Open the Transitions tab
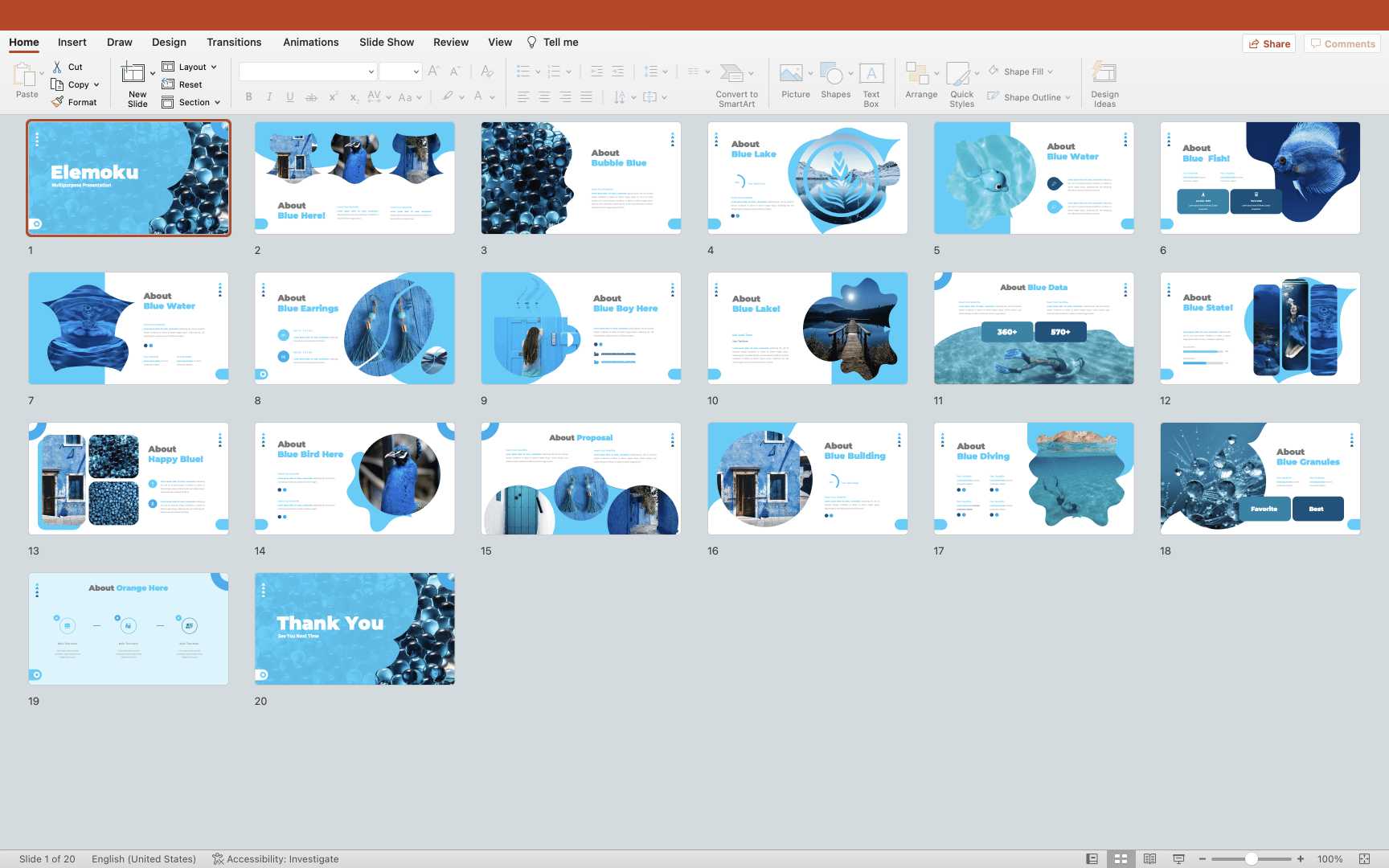 tap(234, 43)
